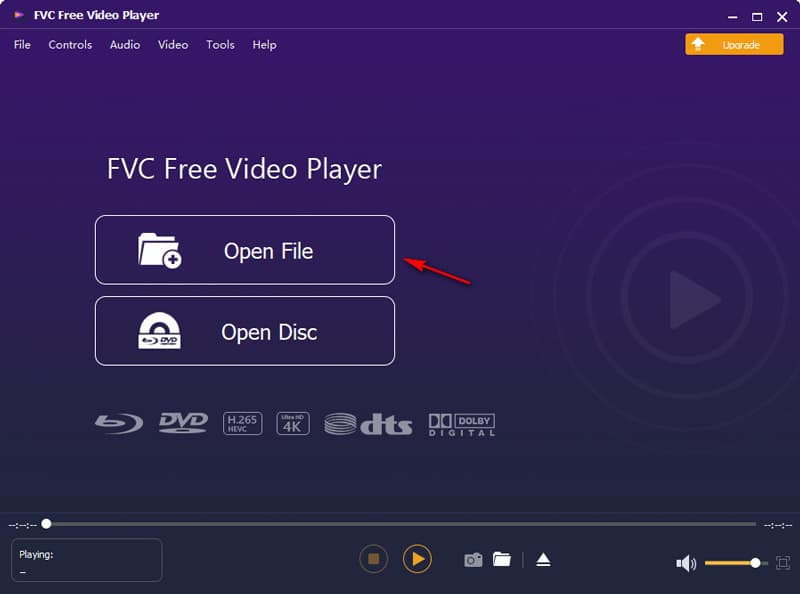Maximize the FVC player window
The width and height of the screenshot is (800, 594).
[757, 17]
